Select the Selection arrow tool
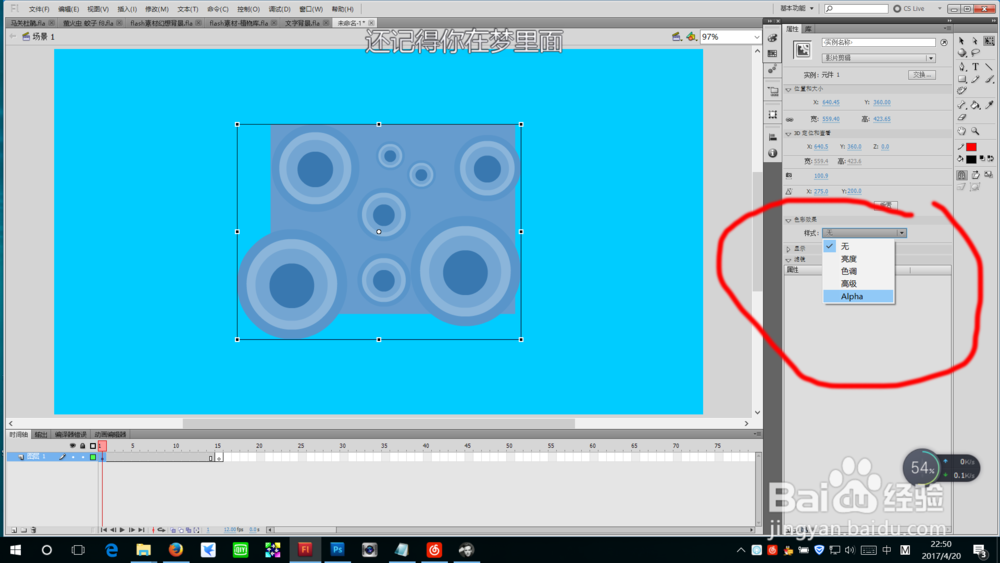The width and height of the screenshot is (1000, 563). 962,41
